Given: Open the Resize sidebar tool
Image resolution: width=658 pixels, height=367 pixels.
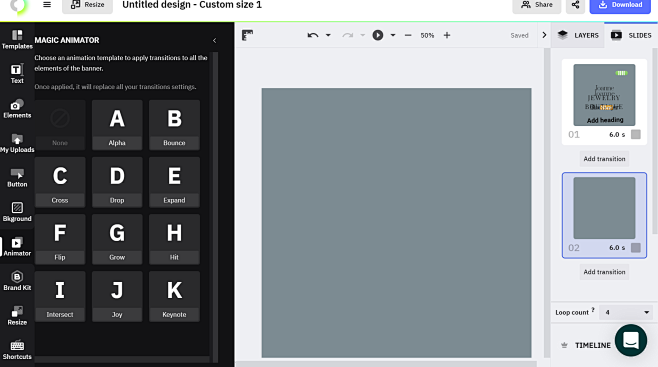Looking at the screenshot, I should pos(17,315).
